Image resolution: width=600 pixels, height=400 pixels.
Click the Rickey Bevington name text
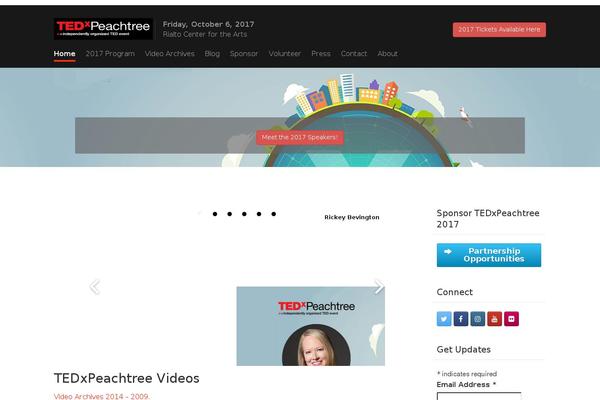pos(352,217)
